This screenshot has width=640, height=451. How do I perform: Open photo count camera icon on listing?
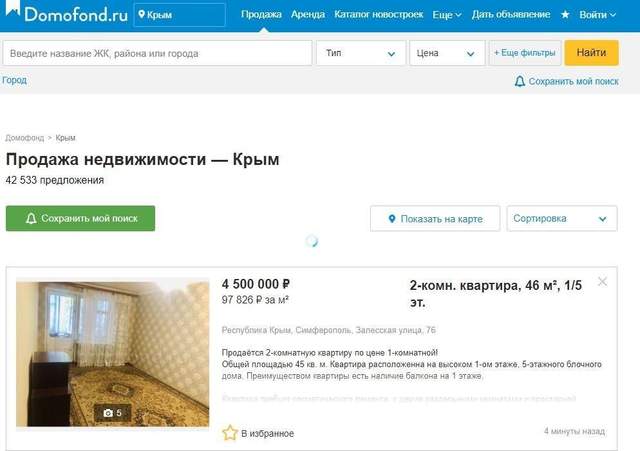pos(108,413)
